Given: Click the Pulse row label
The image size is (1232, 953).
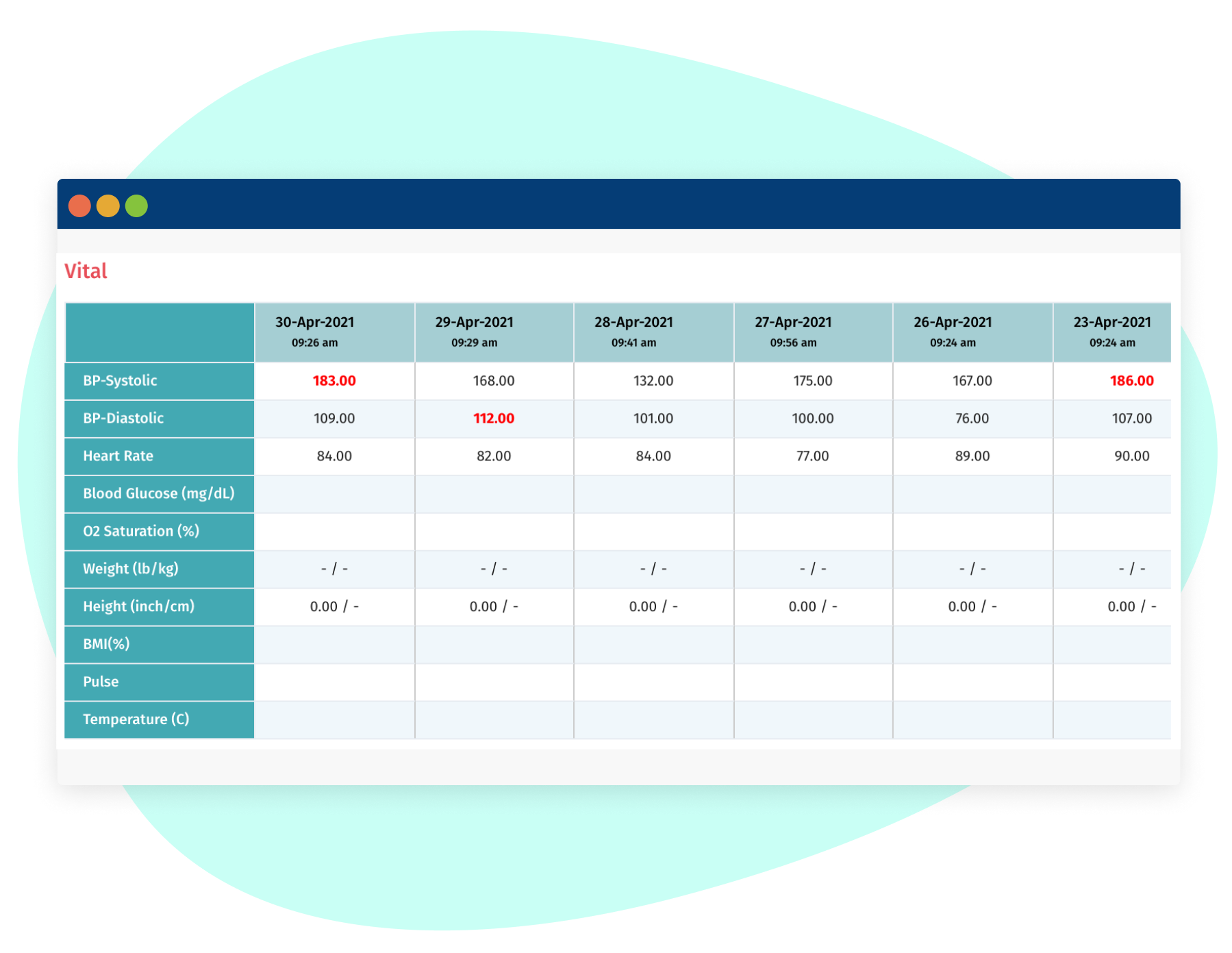Looking at the screenshot, I should click(101, 682).
